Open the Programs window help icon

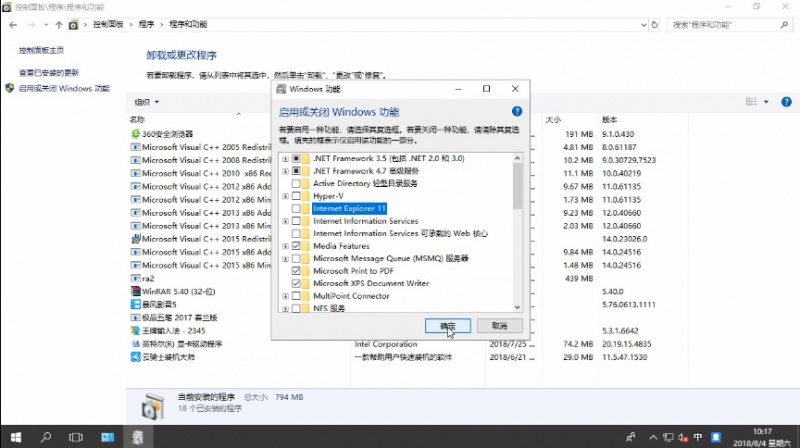(x=786, y=102)
